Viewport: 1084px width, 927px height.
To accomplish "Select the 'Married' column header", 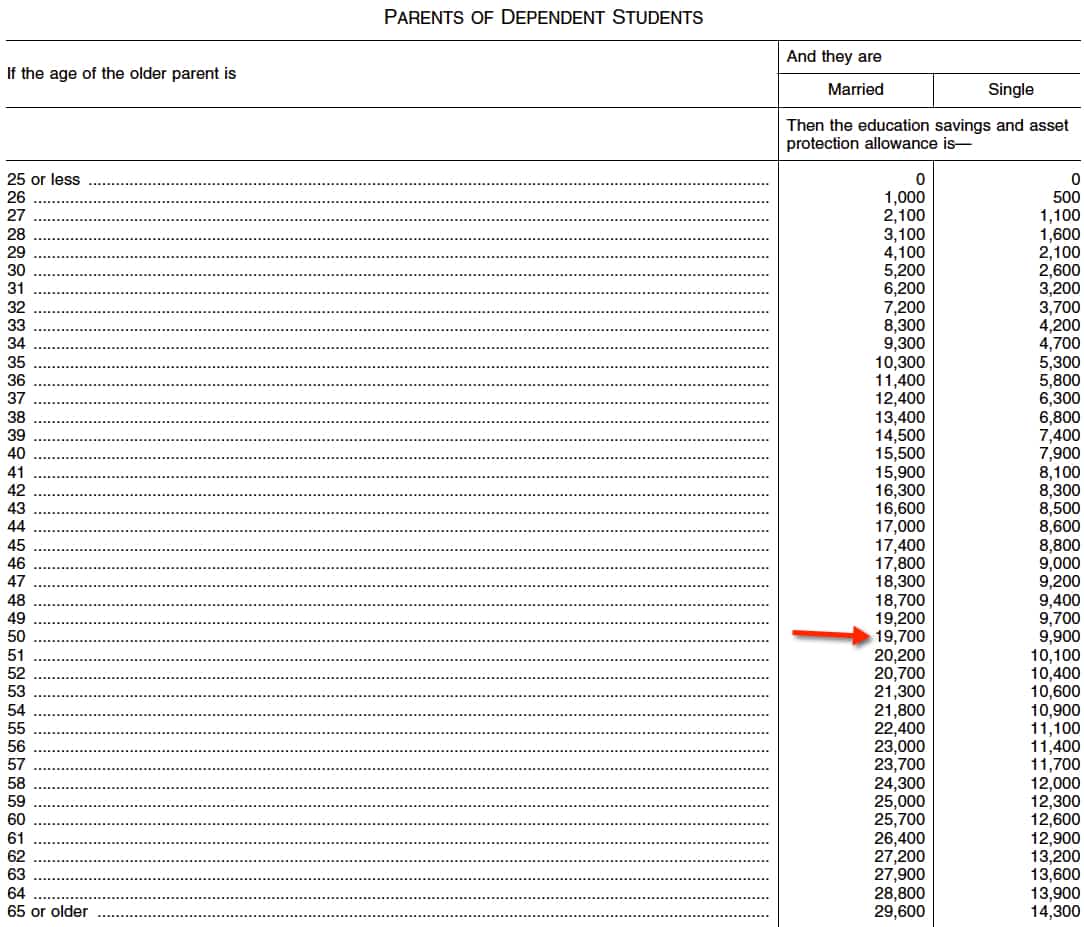I will tap(856, 89).
